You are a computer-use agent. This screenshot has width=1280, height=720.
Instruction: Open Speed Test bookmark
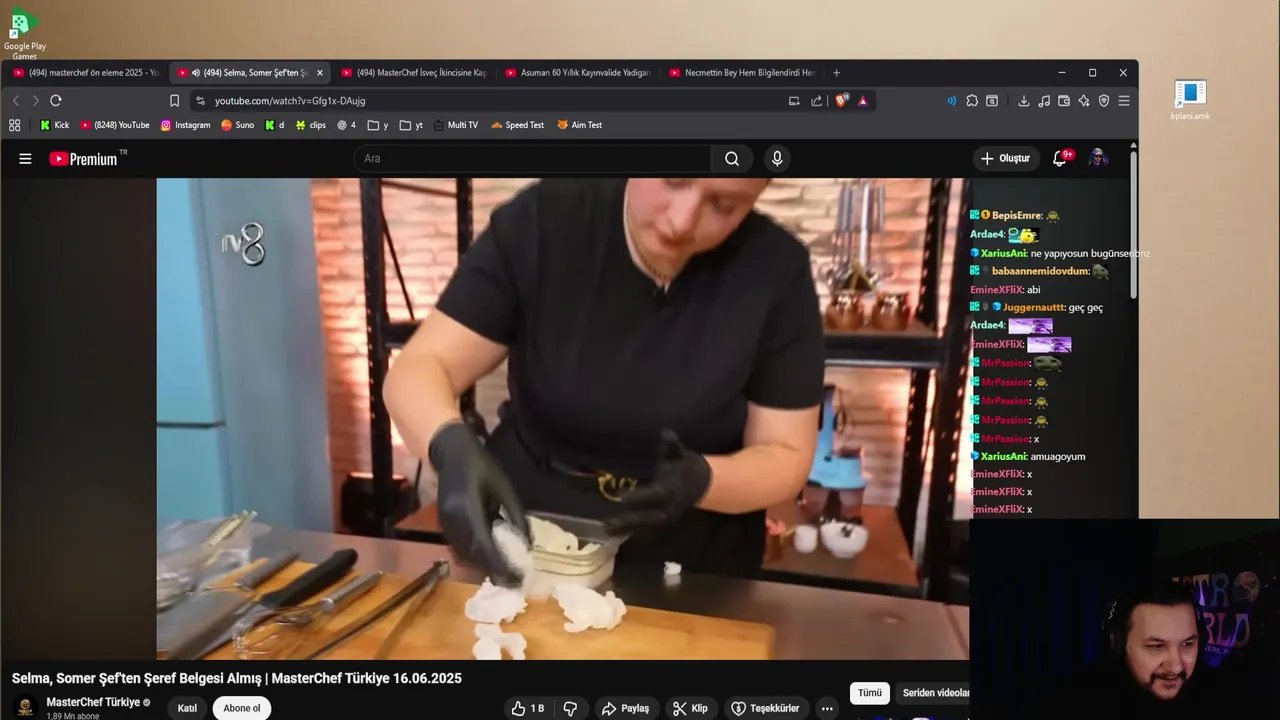tap(517, 125)
